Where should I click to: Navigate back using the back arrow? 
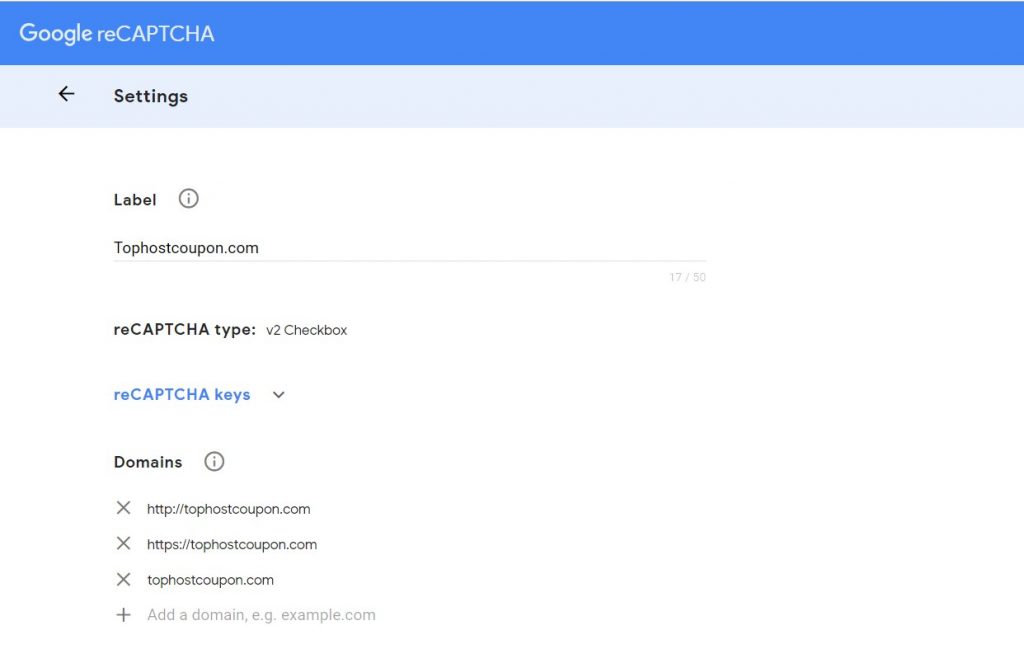tap(66, 93)
